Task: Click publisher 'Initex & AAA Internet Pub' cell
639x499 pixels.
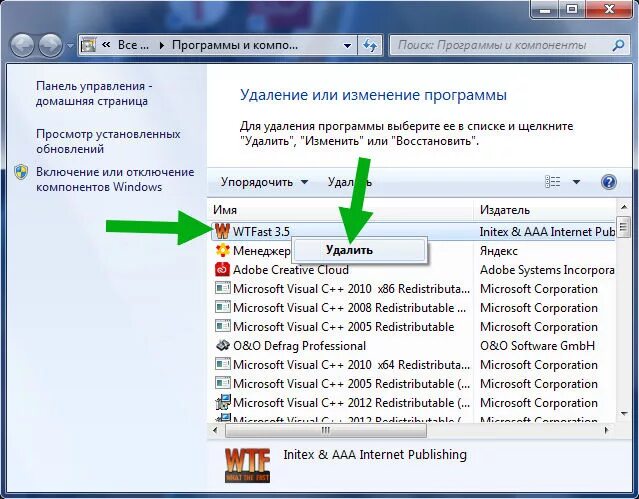Action: [547, 232]
